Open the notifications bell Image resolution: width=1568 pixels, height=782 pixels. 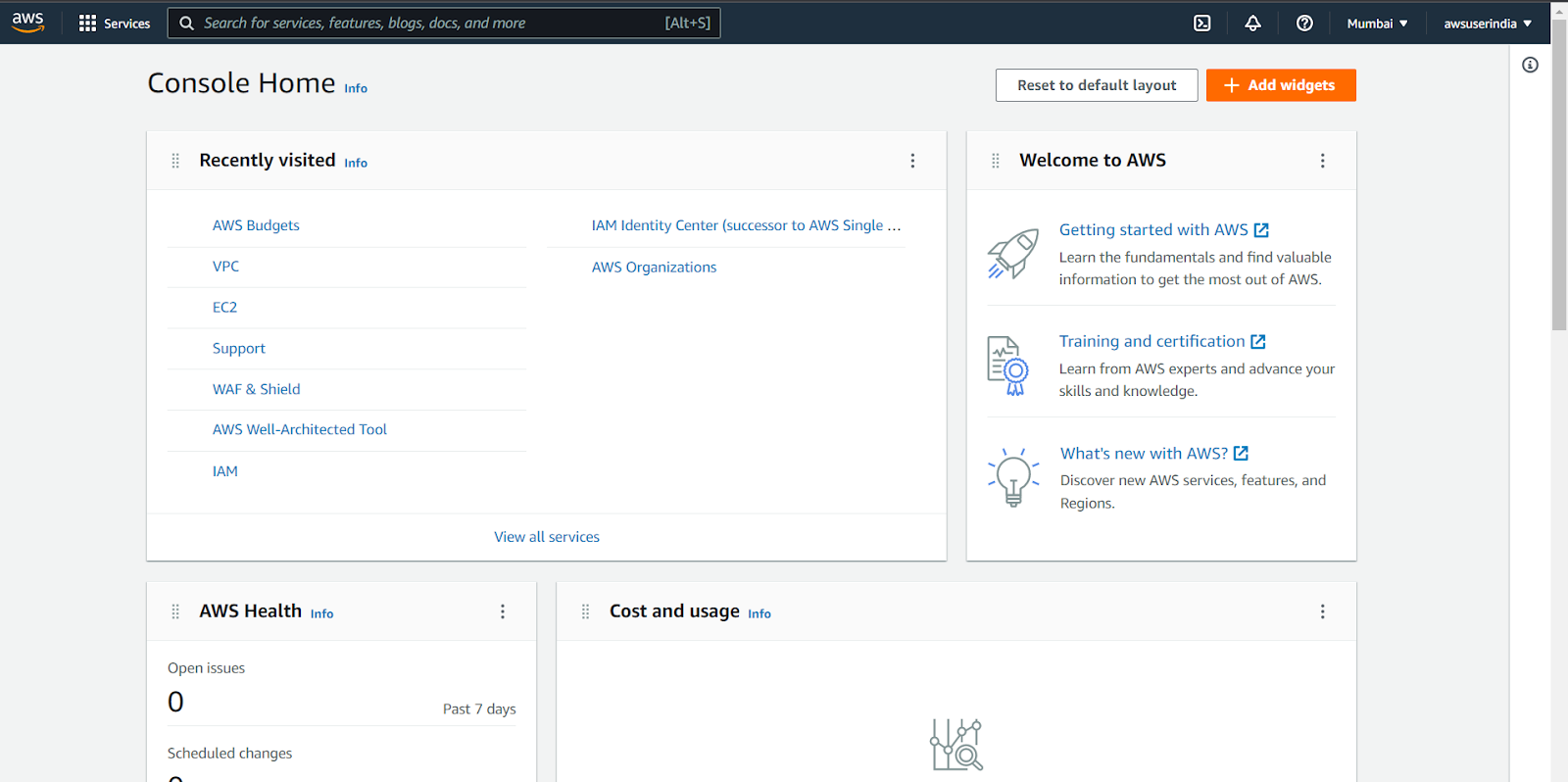(1252, 24)
